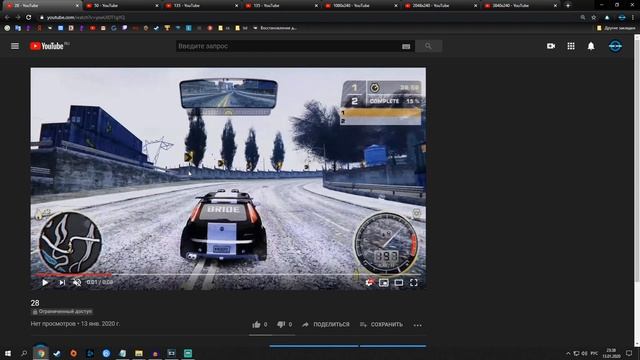This screenshot has height=360, width=640.
Task: Click the address bar URL
Action: pyautogui.click(x=86, y=18)
